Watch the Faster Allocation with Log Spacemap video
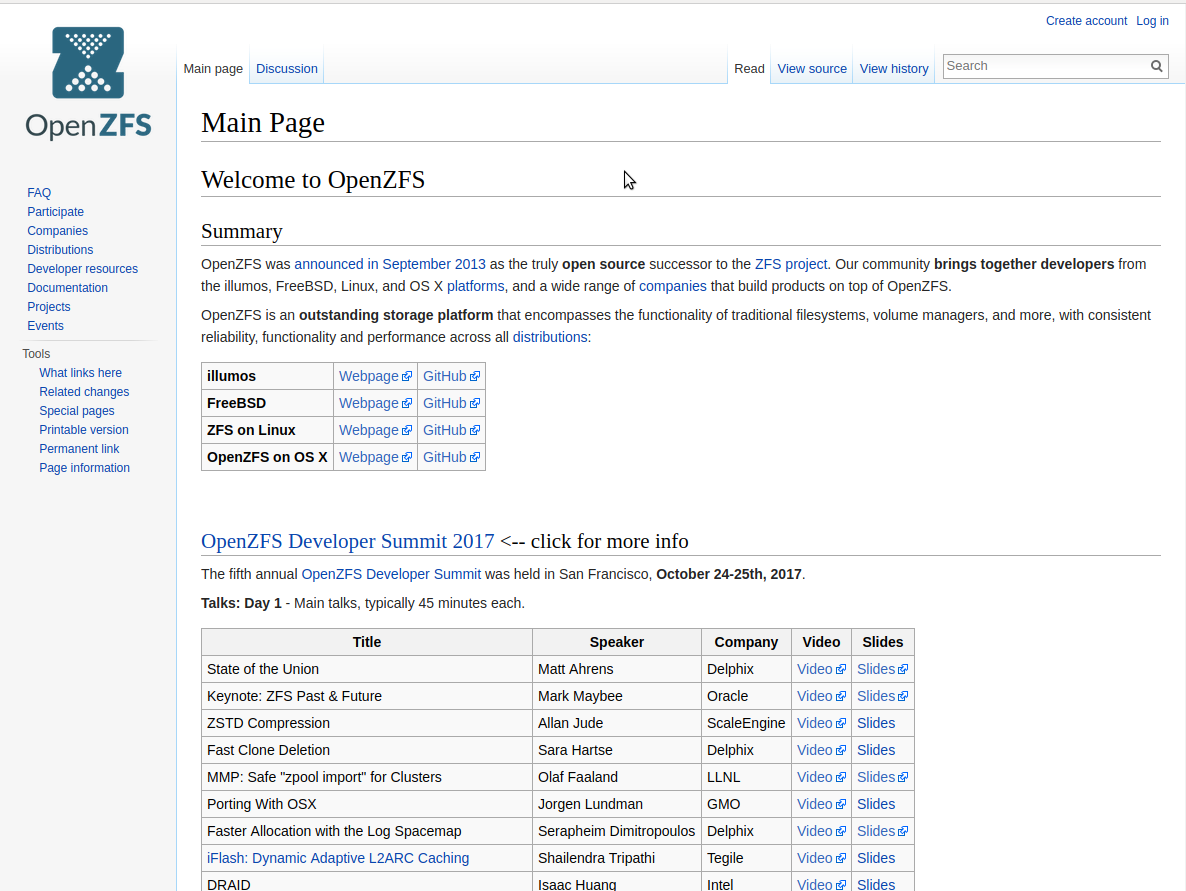The width and height of the screenshot is (1186, 891). tap(821, 830)
